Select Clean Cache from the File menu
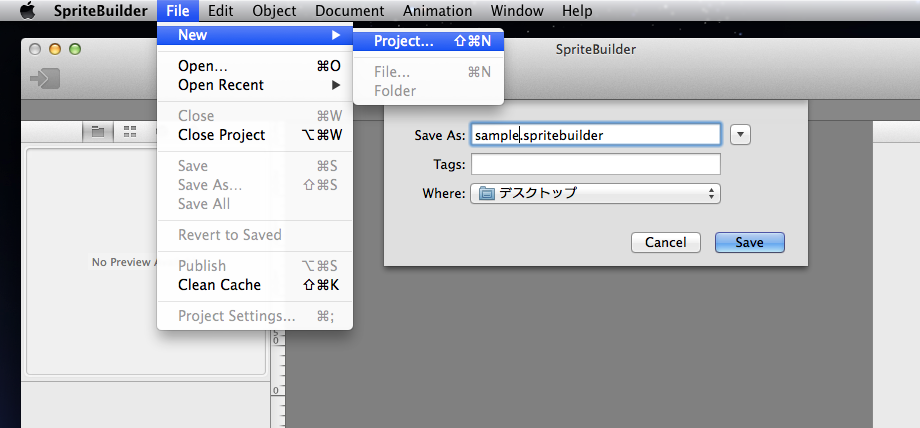This screenshot has width=920, height=428. pos(255,285)
